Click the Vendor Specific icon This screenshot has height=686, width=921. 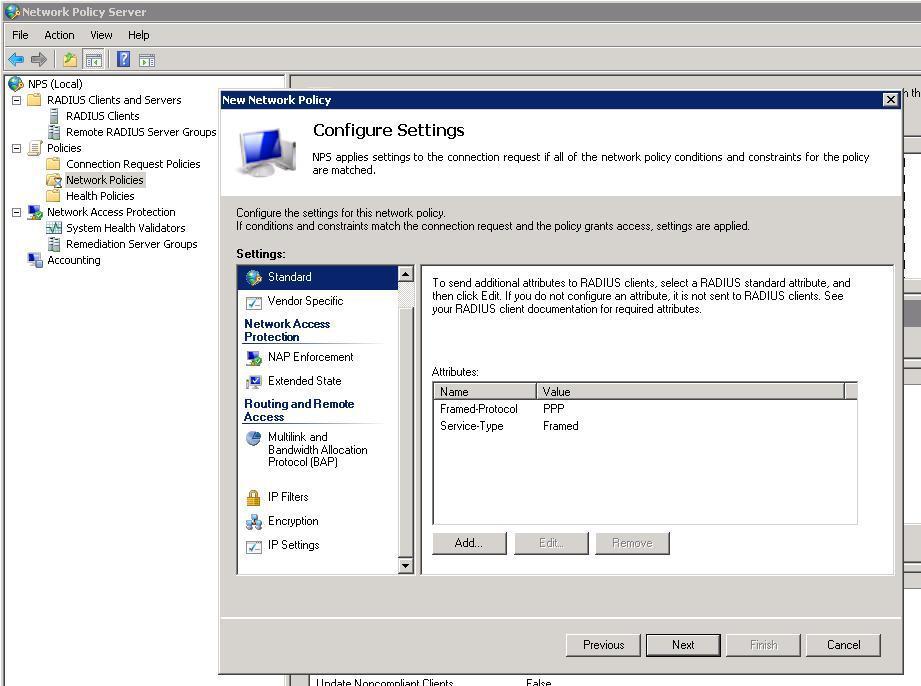[x=254, y=302]
